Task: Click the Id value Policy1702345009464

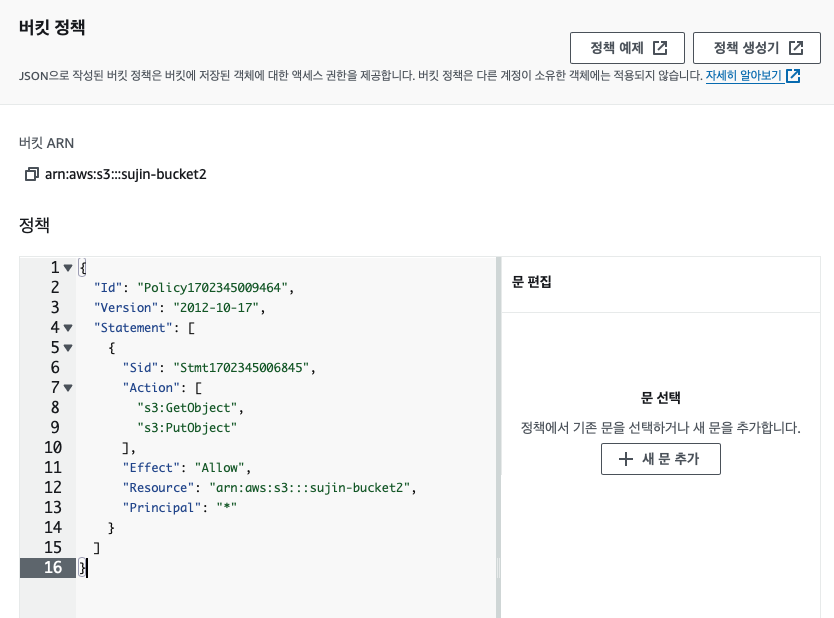Action: tap(212, 288)
